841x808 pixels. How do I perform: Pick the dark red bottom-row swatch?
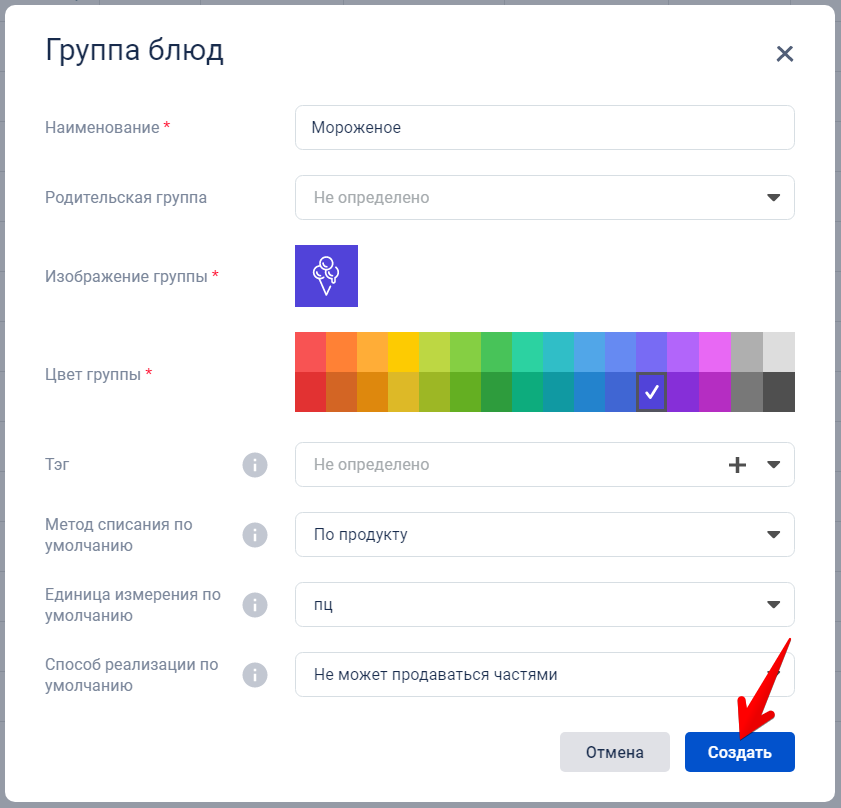311,392
